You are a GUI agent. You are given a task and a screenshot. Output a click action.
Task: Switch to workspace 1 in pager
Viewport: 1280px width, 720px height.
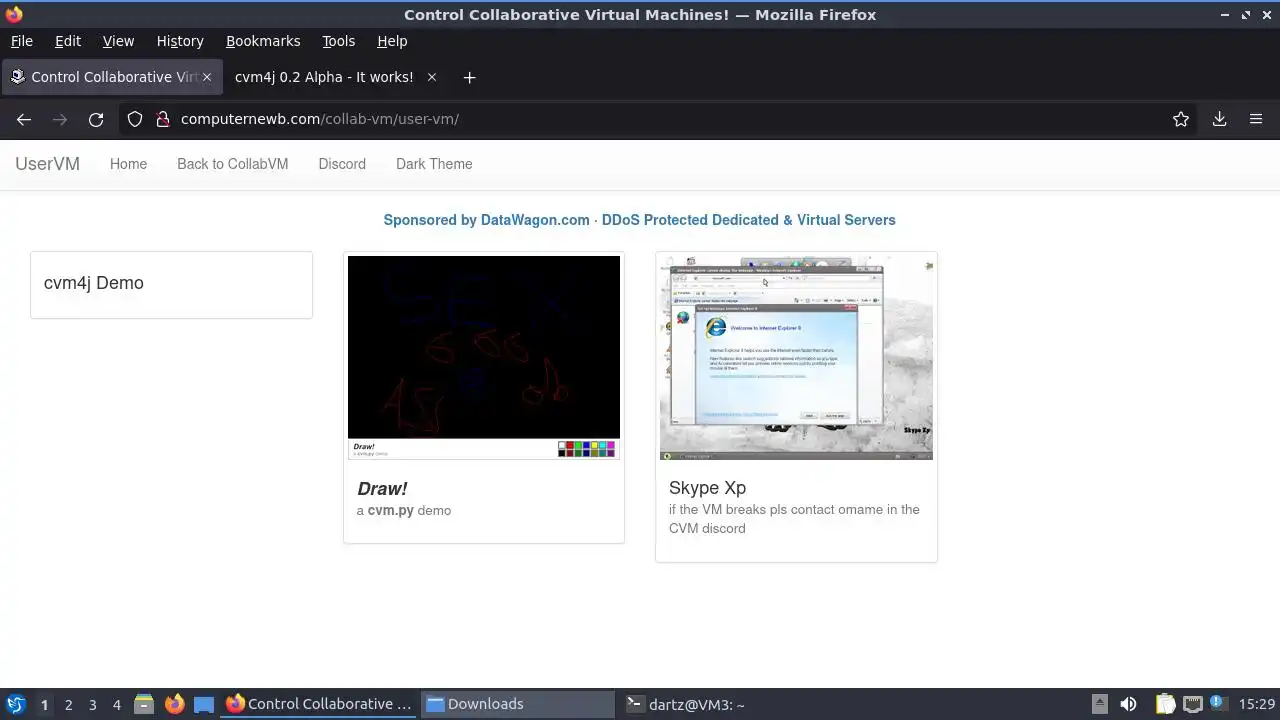pyautogui.click(x=44, y=705)
